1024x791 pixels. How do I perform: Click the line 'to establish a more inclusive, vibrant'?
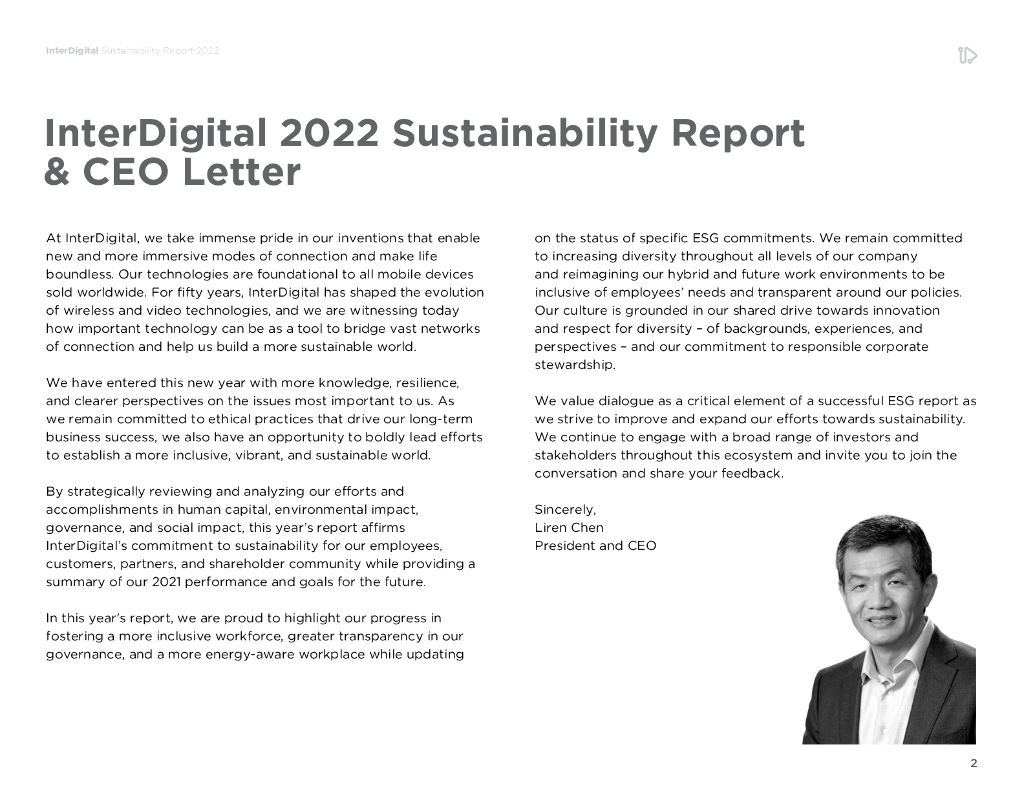click(238, 455)
